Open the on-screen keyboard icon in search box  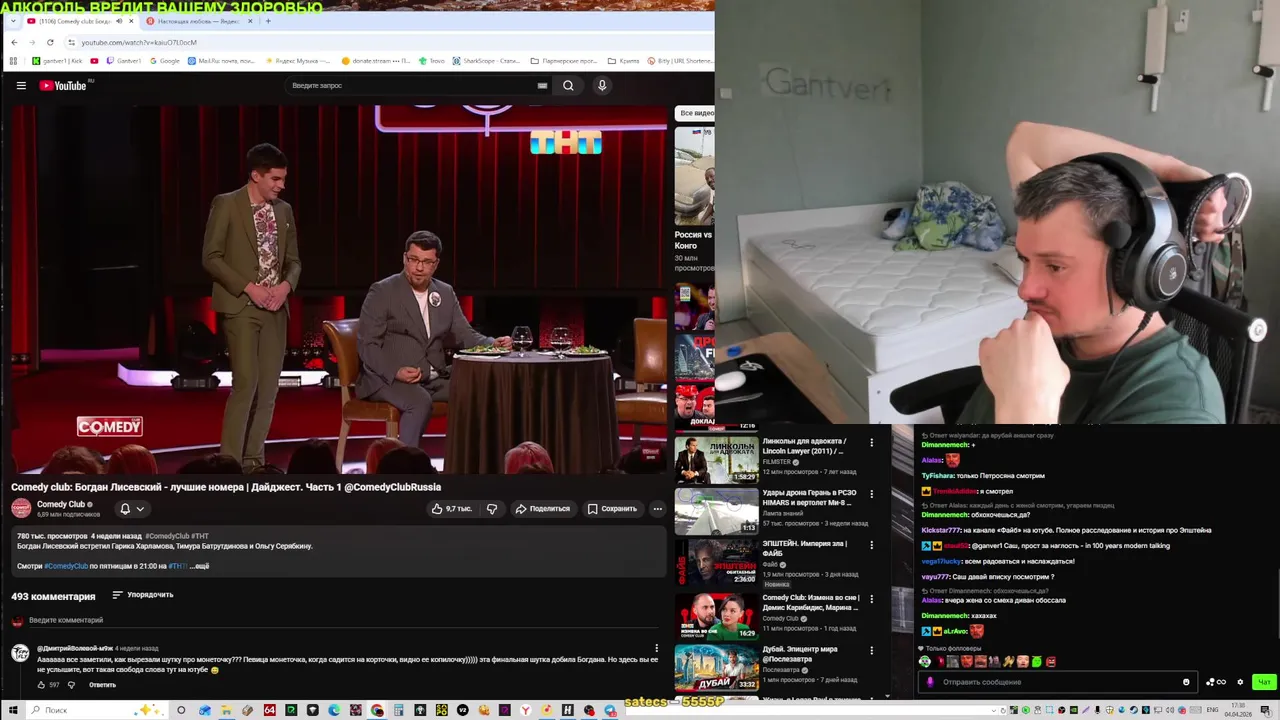(x=542, y=86)
